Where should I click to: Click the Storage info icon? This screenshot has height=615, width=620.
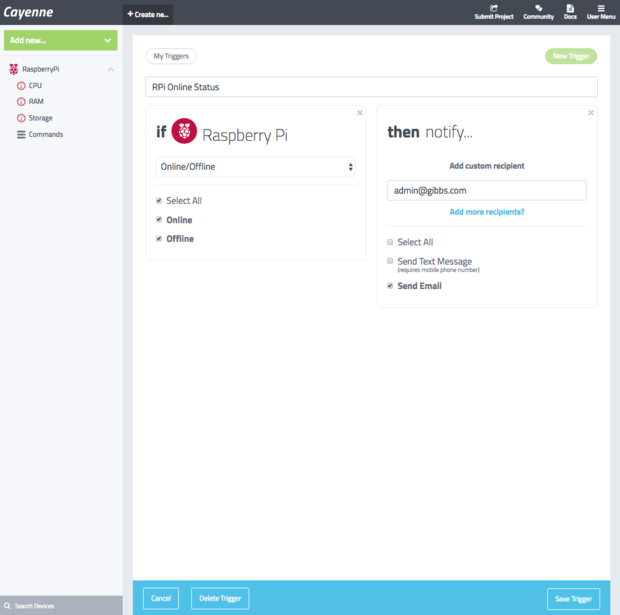point(21,118)
